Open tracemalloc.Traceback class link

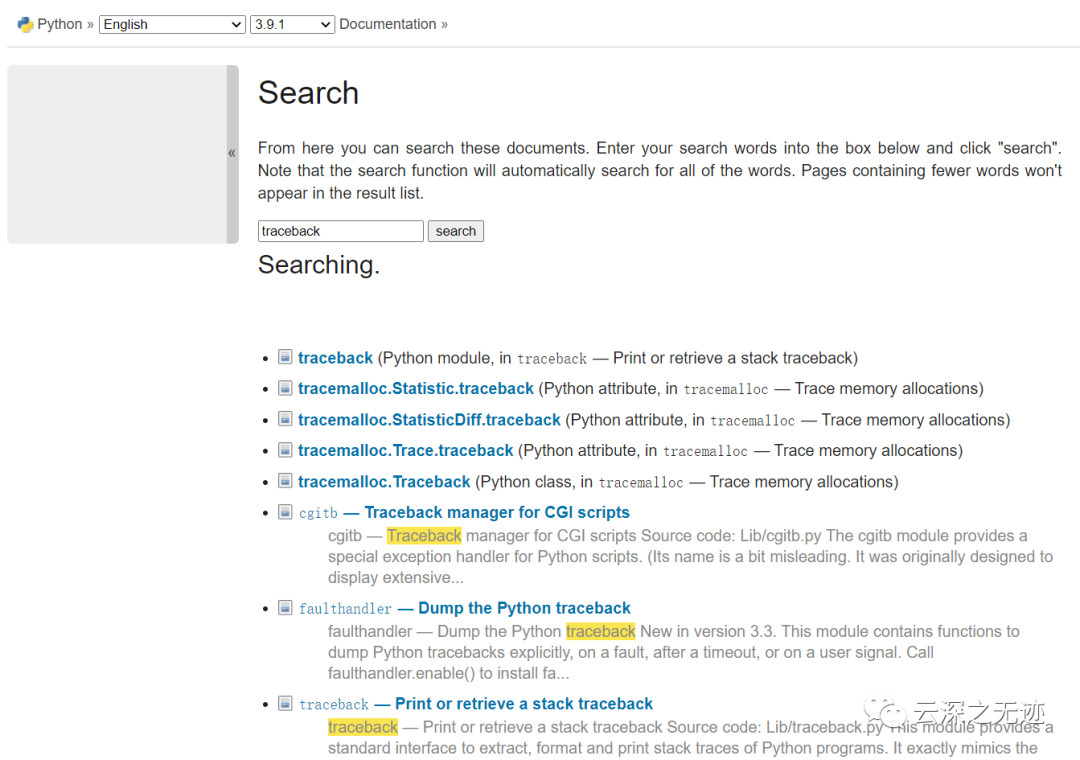[384, 482]
